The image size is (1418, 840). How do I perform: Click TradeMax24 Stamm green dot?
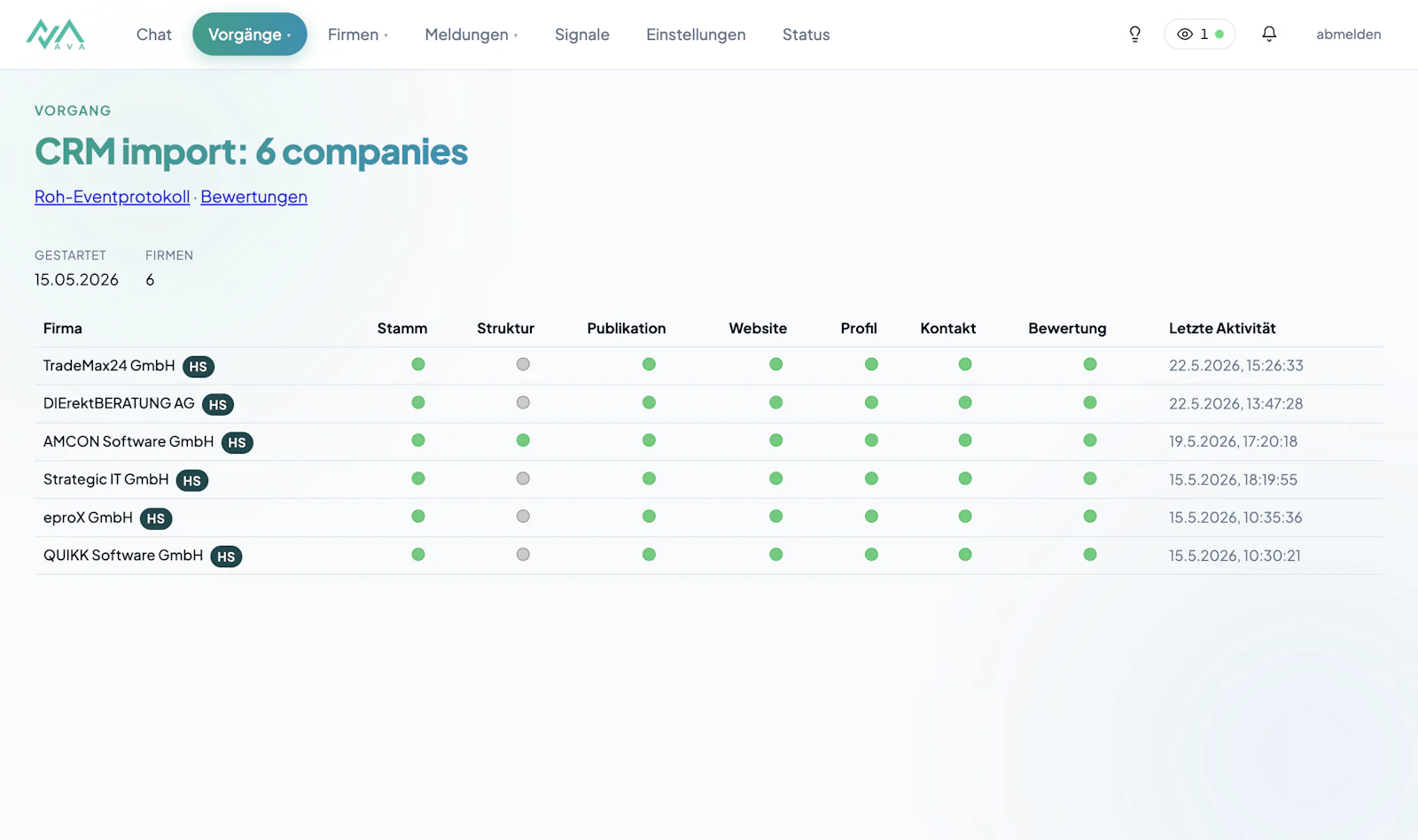click(418, 364)
